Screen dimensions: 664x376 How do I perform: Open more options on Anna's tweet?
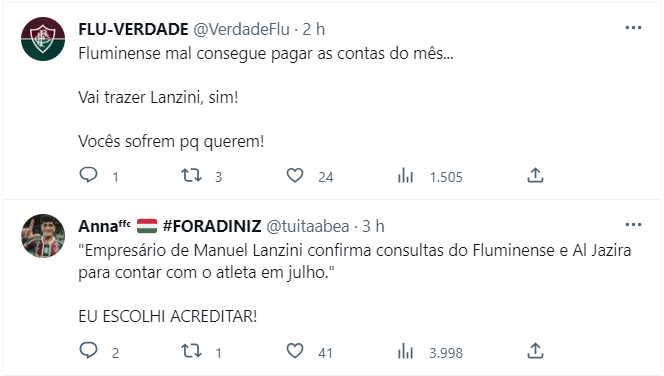point(633,224)
